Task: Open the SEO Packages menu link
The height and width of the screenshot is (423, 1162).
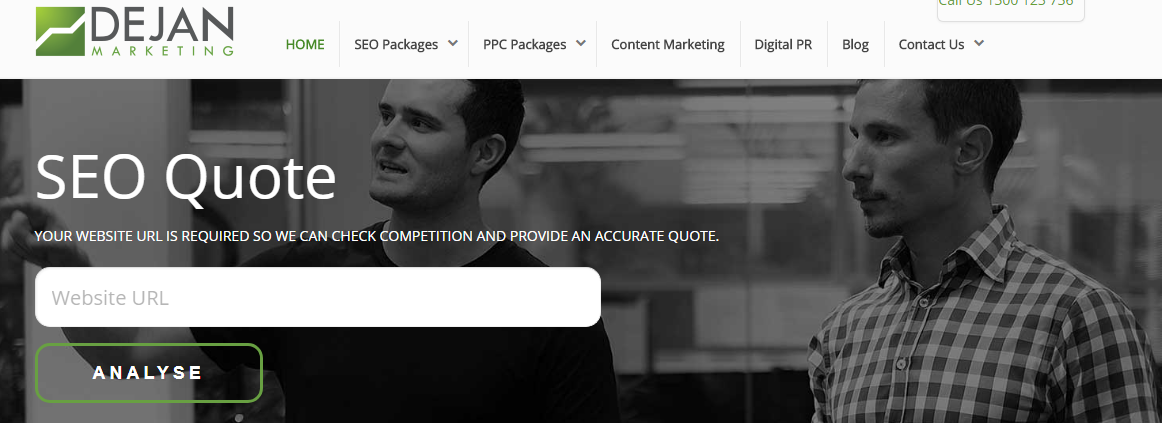Action: tap(396, 44)
